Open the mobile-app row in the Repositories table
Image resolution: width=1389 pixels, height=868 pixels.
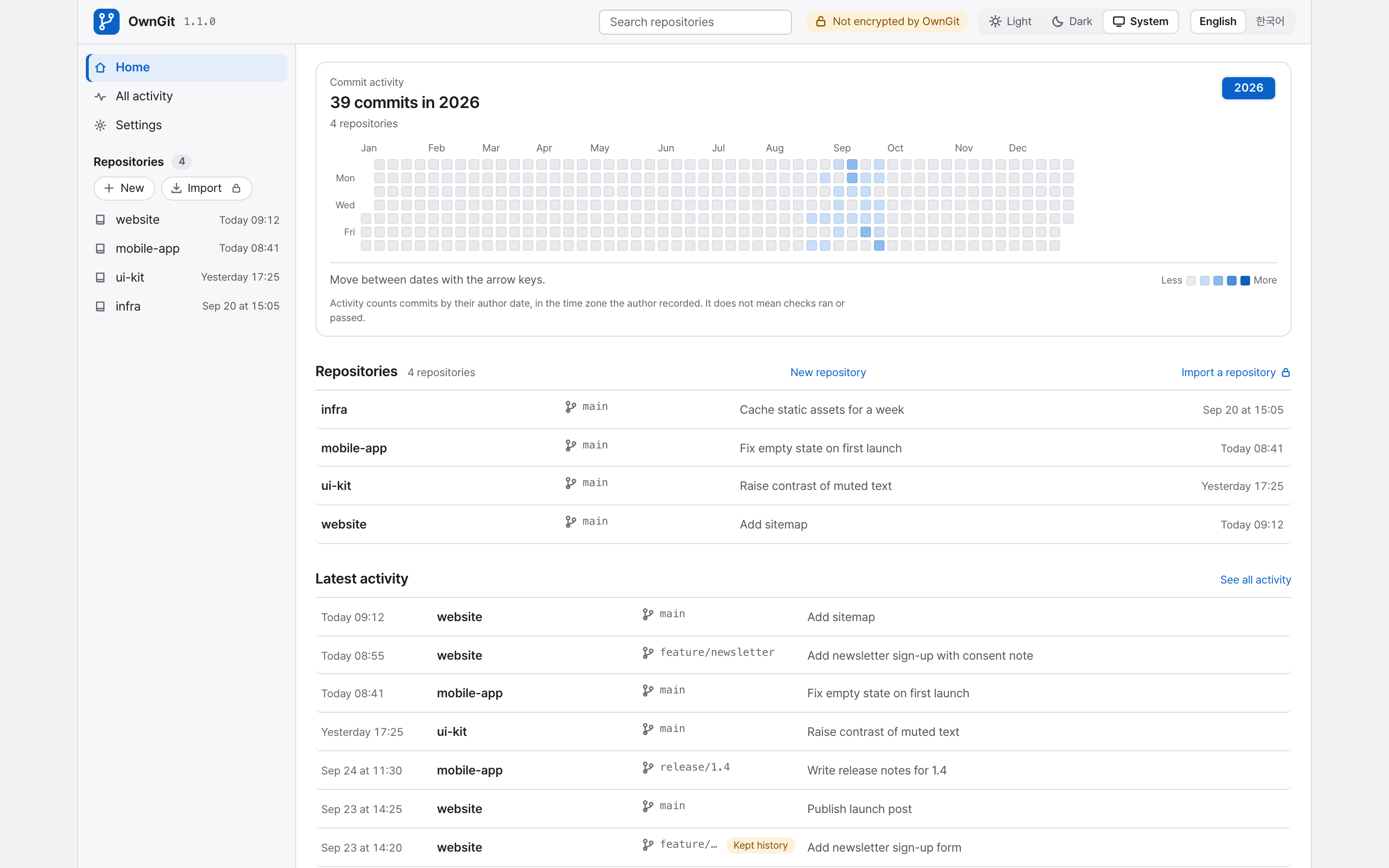(x=803, y=448)
